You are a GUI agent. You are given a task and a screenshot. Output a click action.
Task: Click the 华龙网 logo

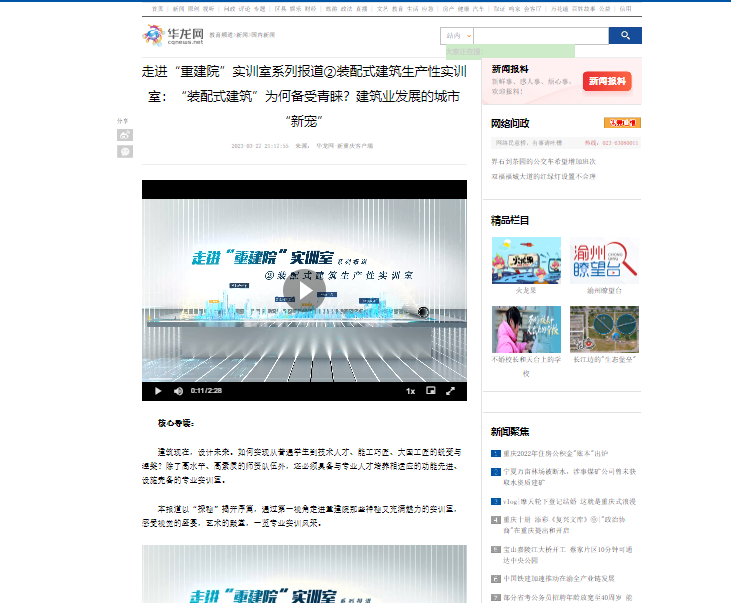click(x=172, y=37)
